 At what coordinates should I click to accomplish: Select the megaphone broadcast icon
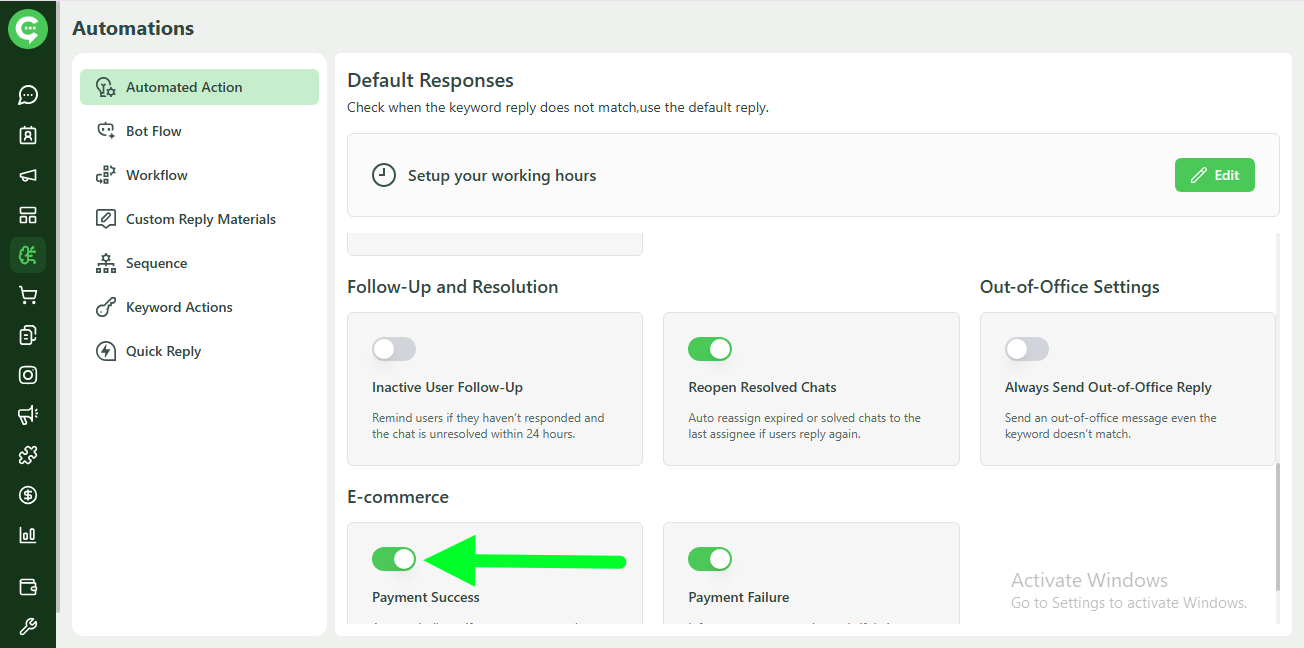(27, 175)
